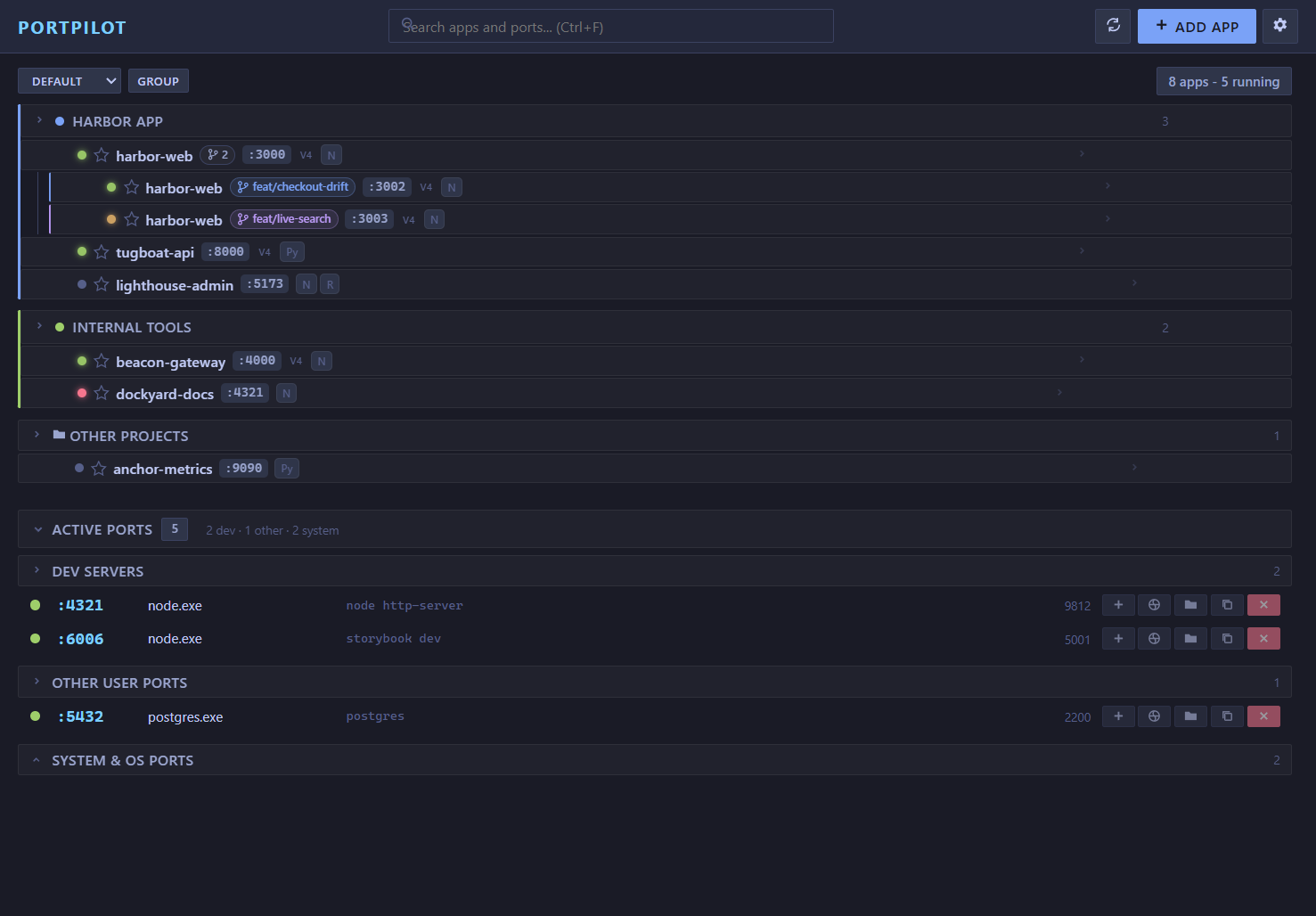This screenshot has width=1316, height=916.
Task: Click the active ports count badge 5
Action: click(175, 529)
